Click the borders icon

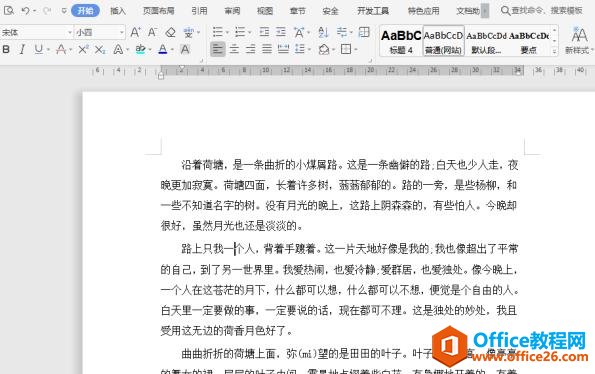(346, 49)
